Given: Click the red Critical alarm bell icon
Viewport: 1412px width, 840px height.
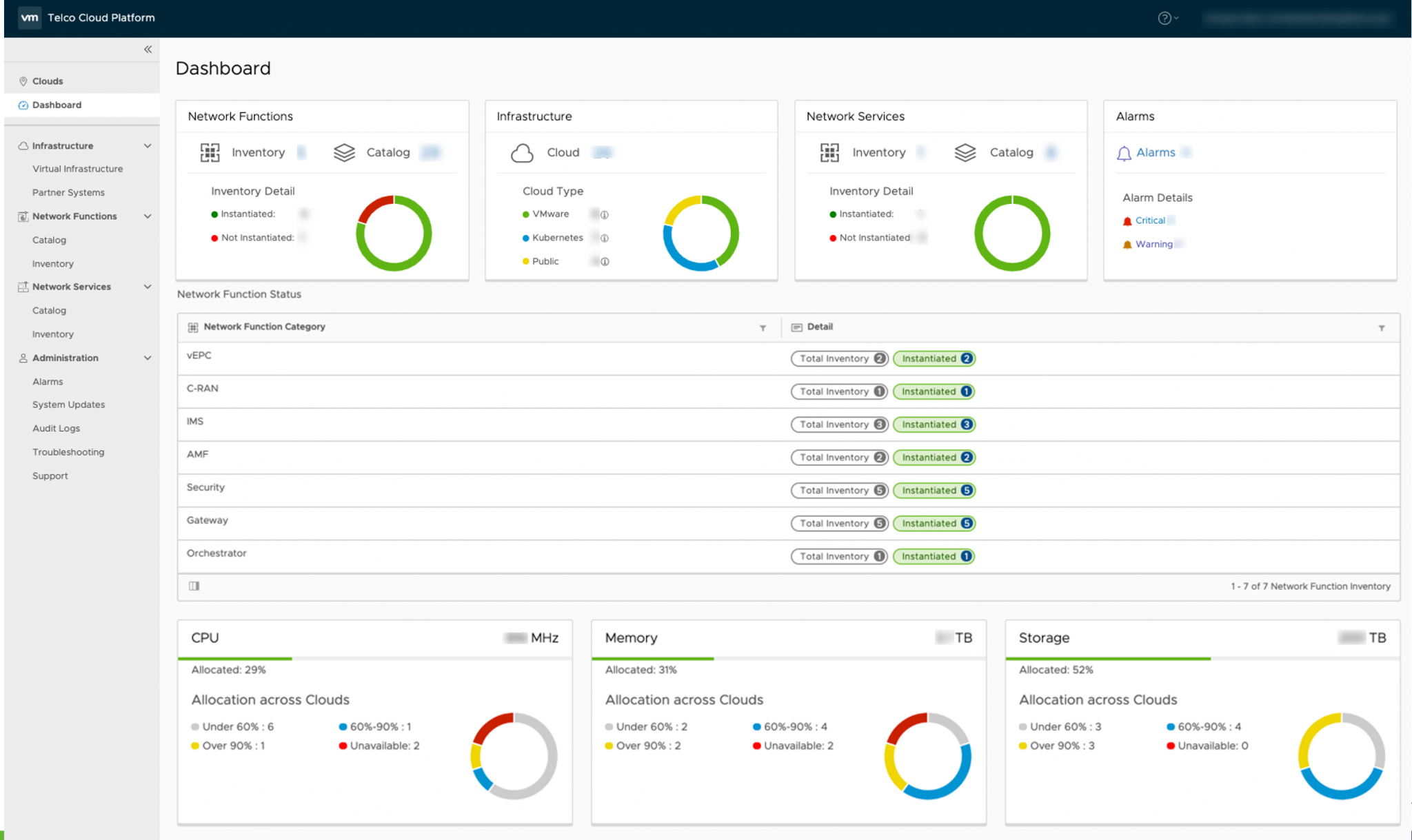Looking at the screenshot, I should pos(1127,221).
